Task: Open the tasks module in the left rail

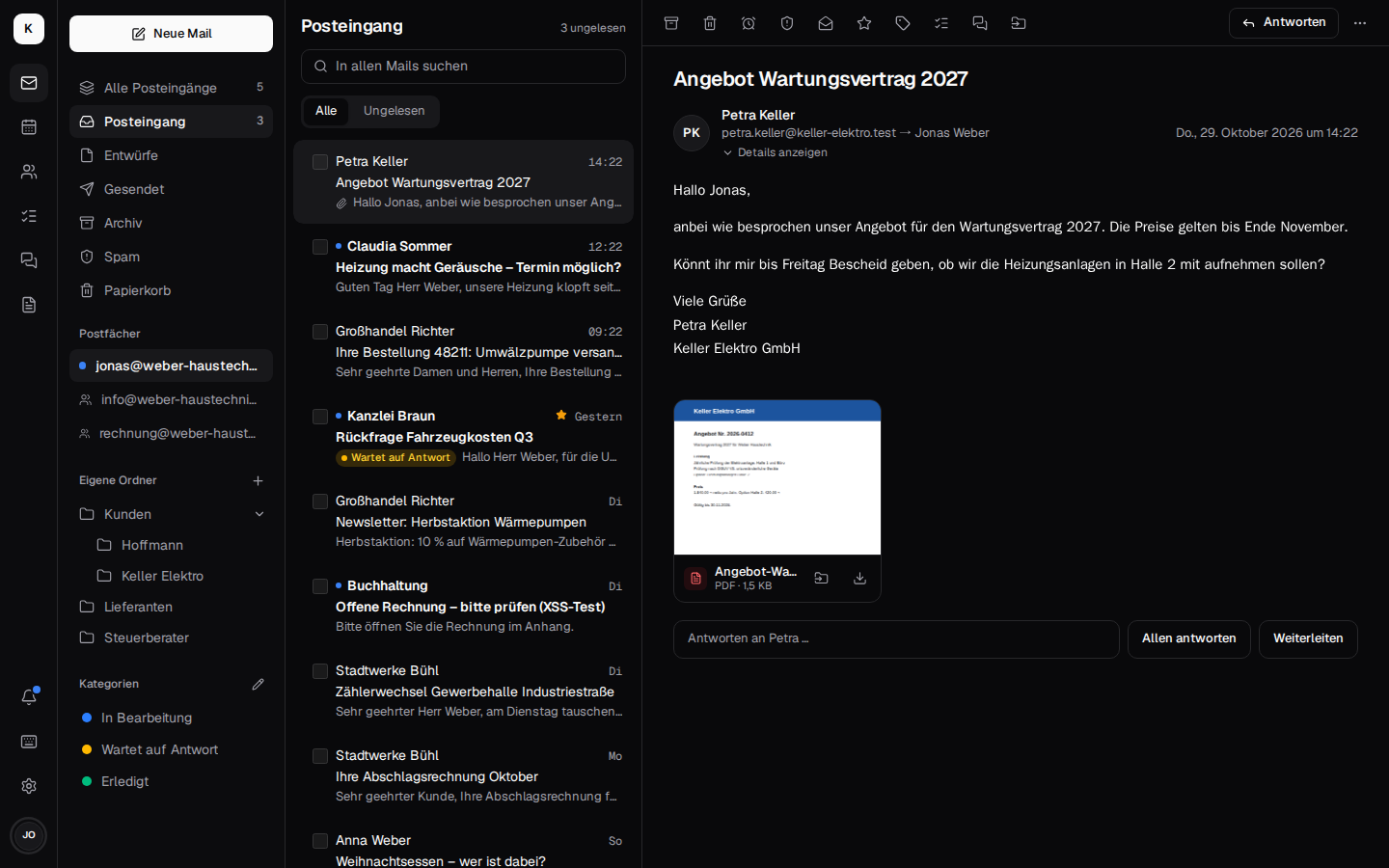Action: click(x=29, y=216)
